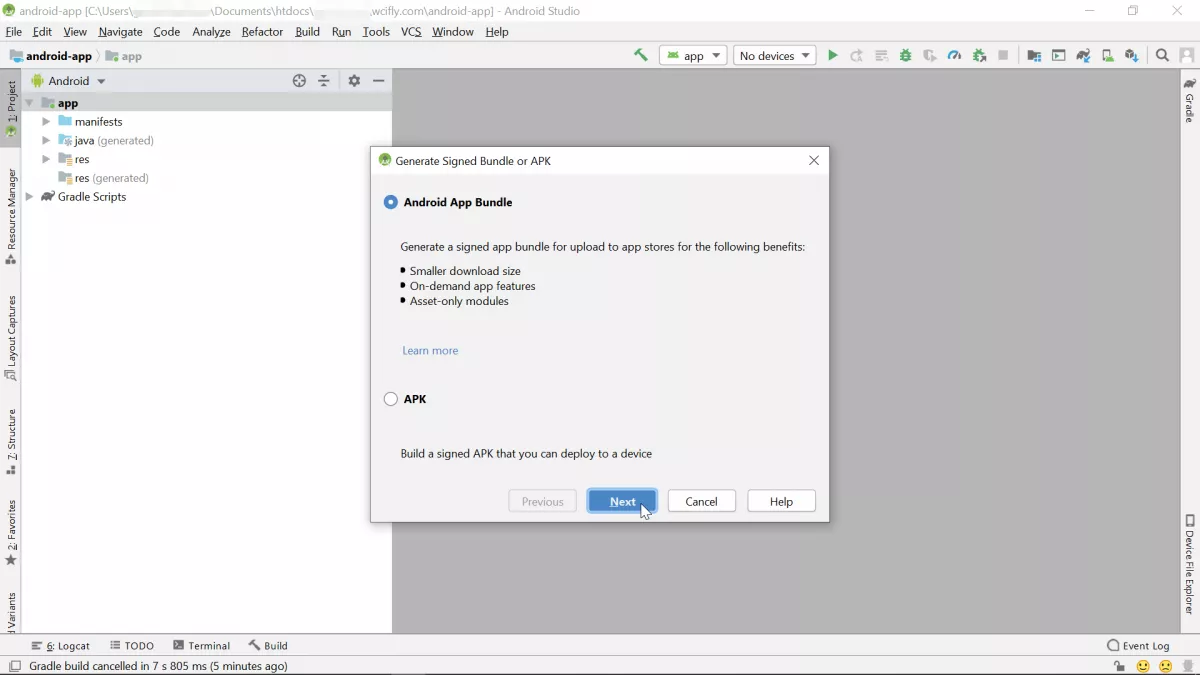This screenshot has width=1200, height=675.
Task: Expand the res folder arrow
Action: pyautogui.click(x=46, y=159)
